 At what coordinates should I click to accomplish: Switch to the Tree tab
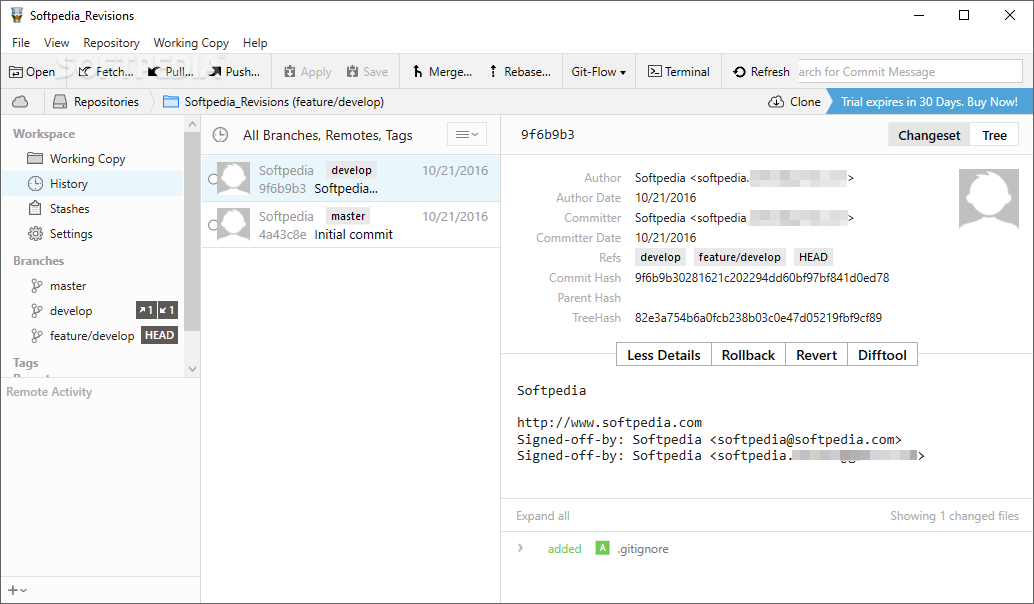994,135
